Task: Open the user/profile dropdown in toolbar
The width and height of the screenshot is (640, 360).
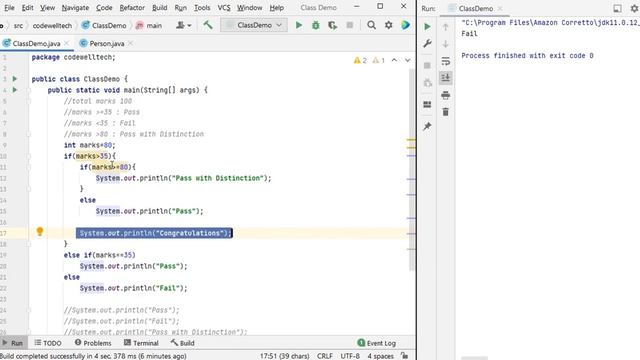Action: pos(183,25)
